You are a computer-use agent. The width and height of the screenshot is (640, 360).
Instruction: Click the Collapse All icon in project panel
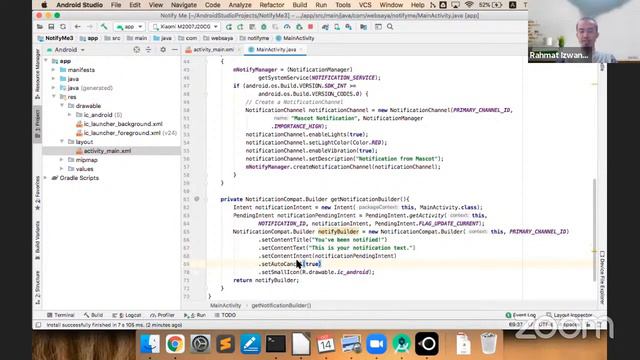point(149,50)
